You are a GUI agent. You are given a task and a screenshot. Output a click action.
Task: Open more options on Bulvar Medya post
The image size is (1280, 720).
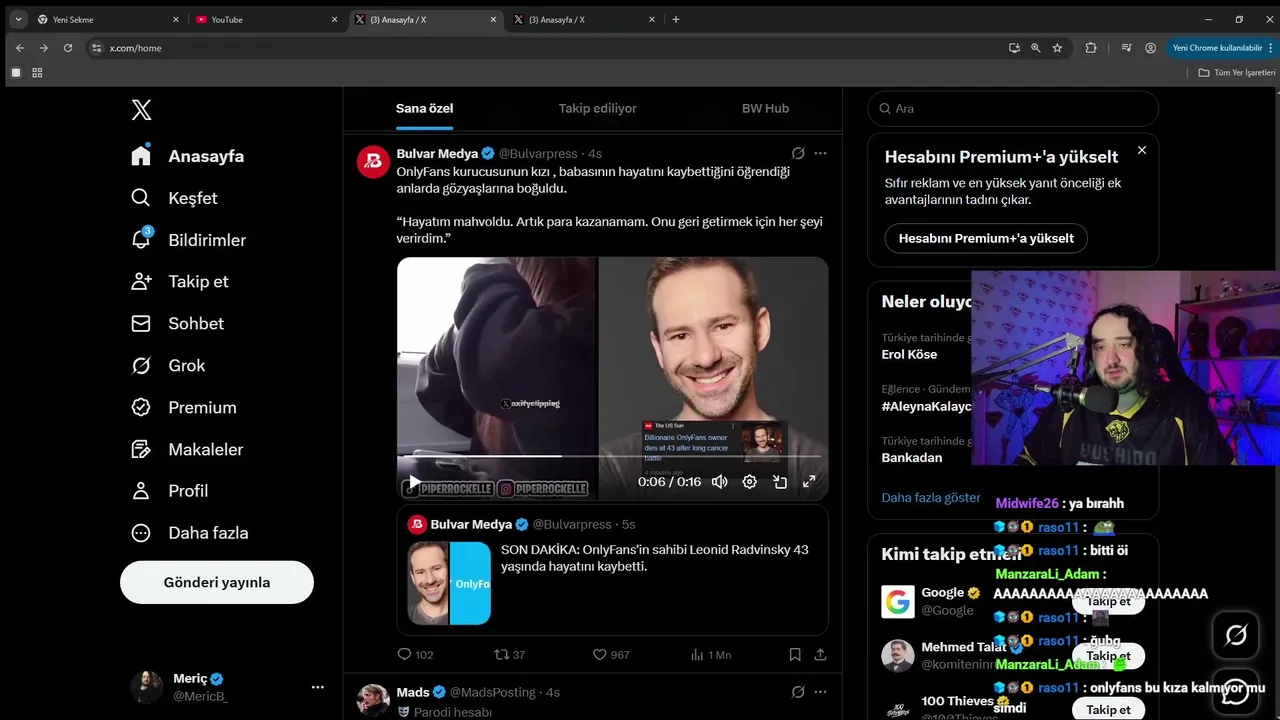[x=821, y=153]
